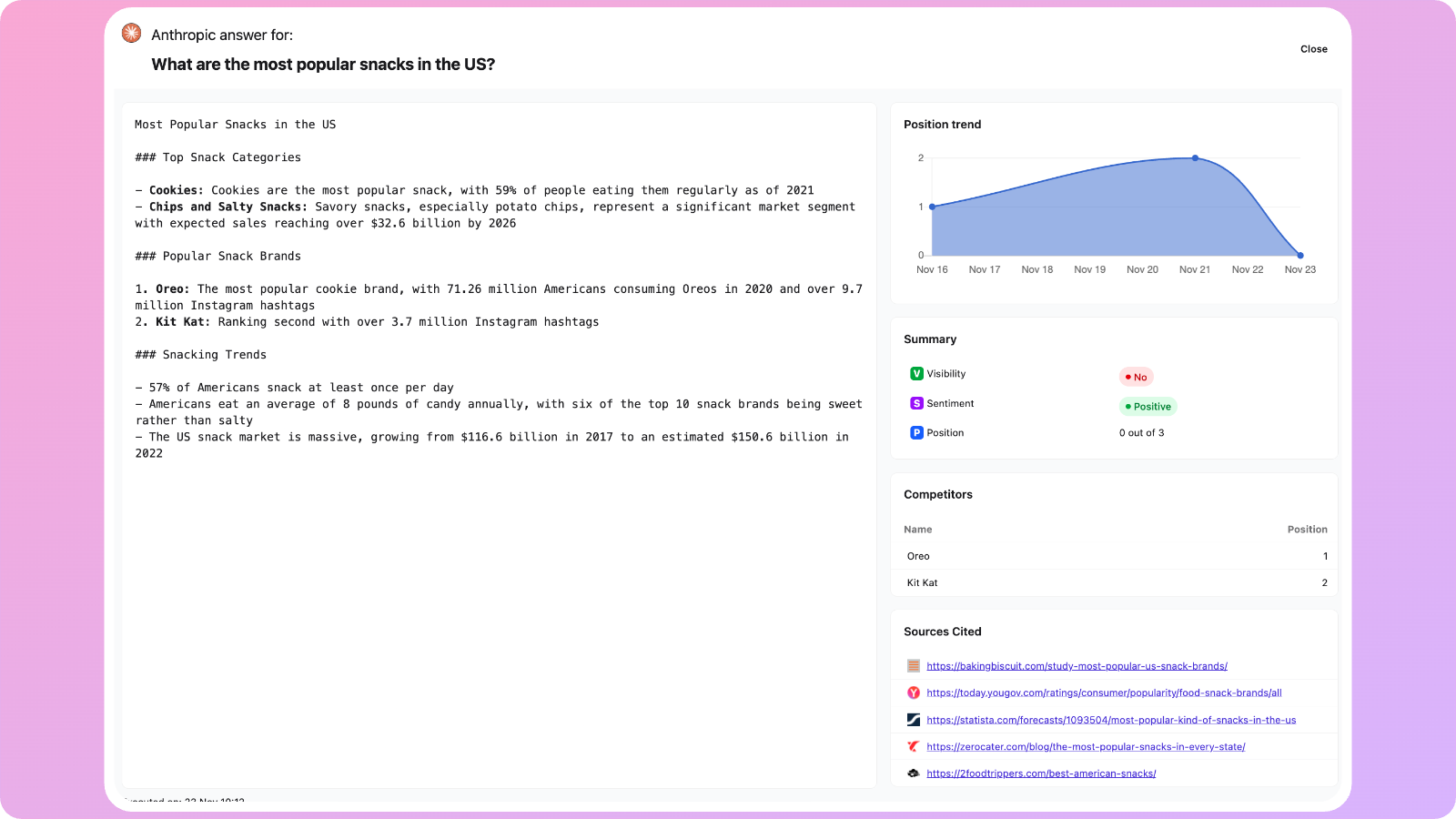Click the '### Top Snack Categories' line
1456x819 pixels.
point(217,157)
